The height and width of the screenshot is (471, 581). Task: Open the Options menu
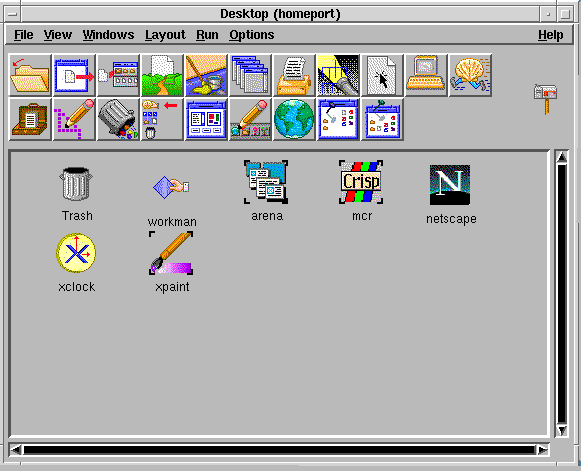252,35
